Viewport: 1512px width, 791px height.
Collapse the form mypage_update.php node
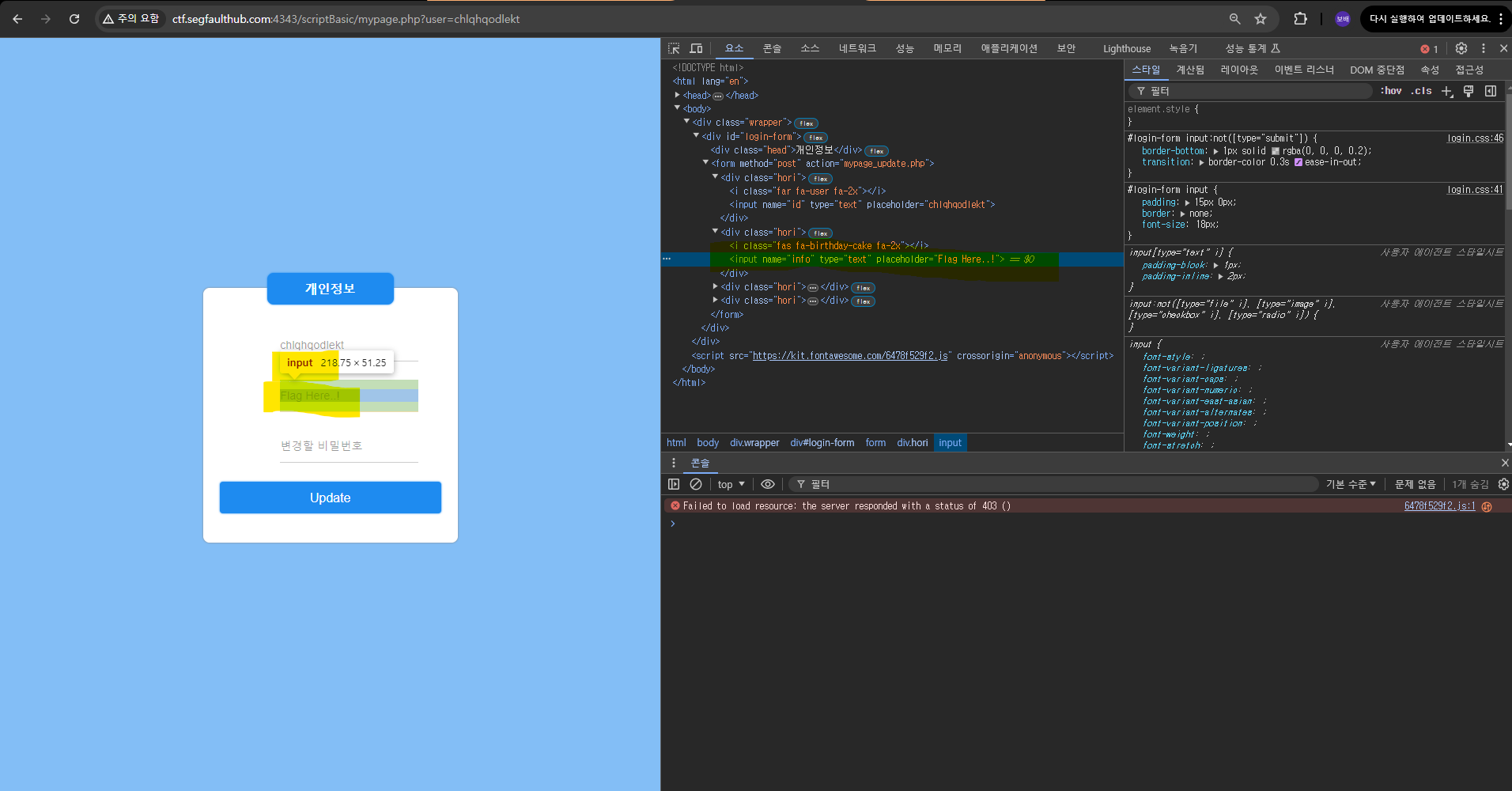705,163
